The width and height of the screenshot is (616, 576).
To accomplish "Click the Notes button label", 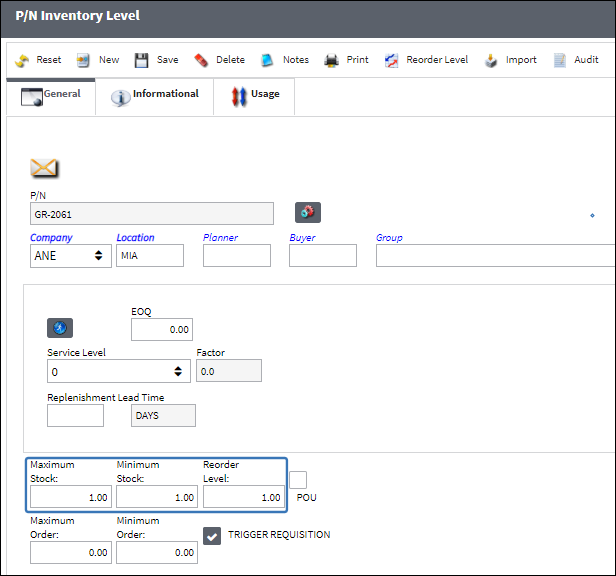I will [296, 60].
